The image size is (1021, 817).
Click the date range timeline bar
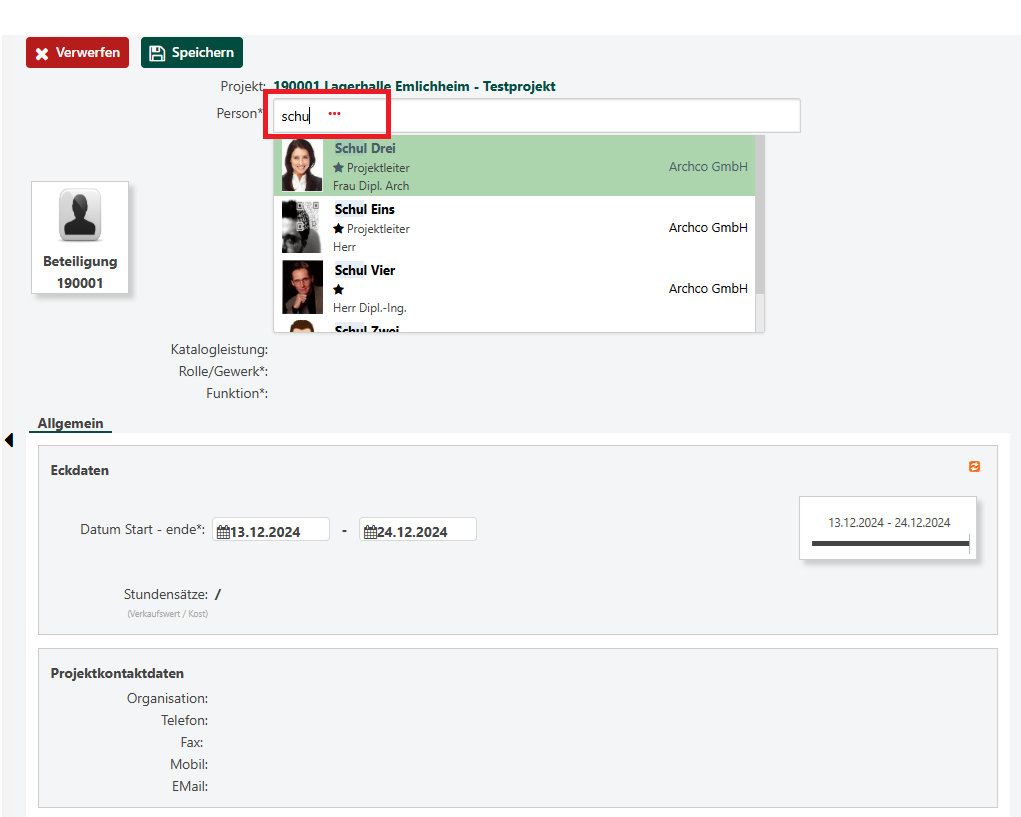(x=889, y=543)
